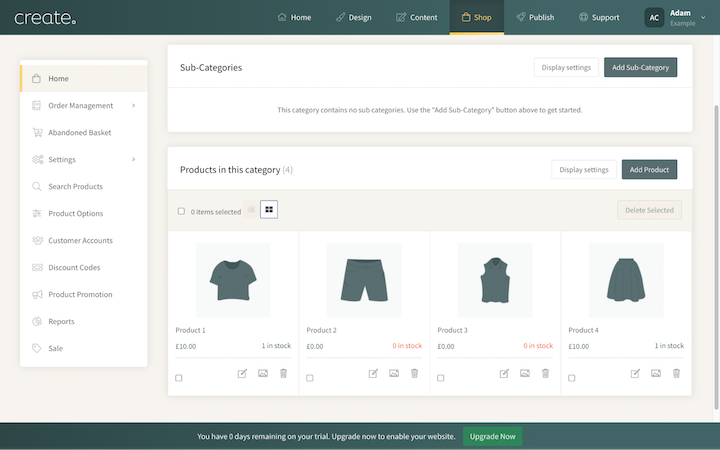Open image manager for Product 2
This screenshot has width=720, height=450.
tap(394, 373)
